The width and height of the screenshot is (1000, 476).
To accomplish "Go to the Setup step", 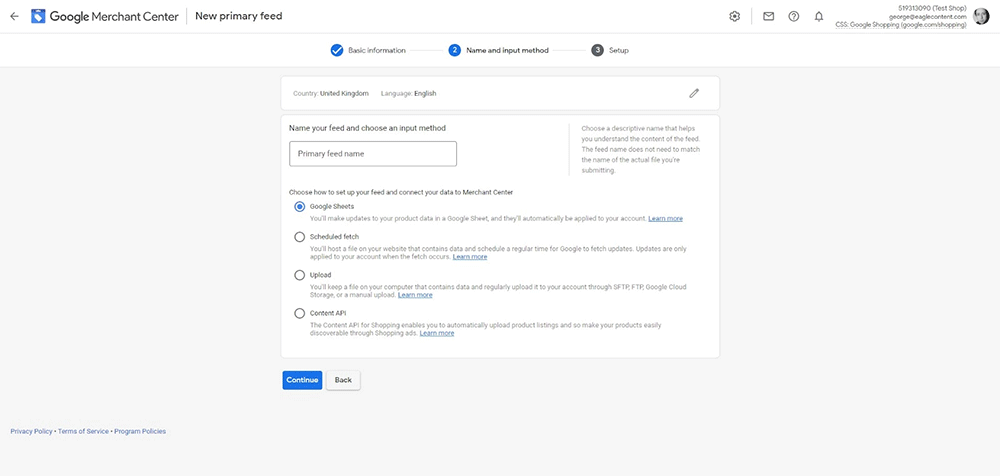I will pyautogui.click(x=610, y=50).
